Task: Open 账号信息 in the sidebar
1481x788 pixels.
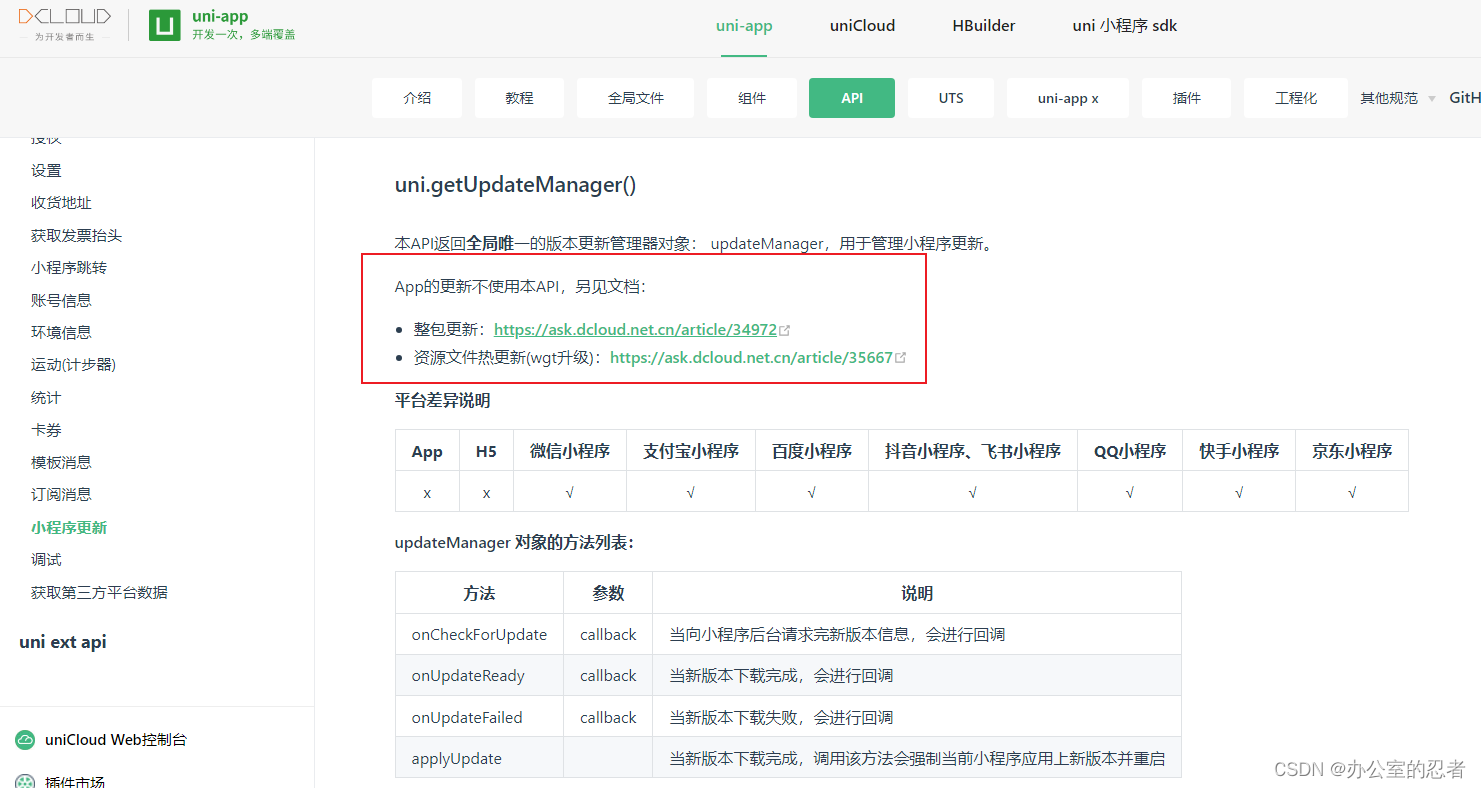Action: (x=61, y=300)
